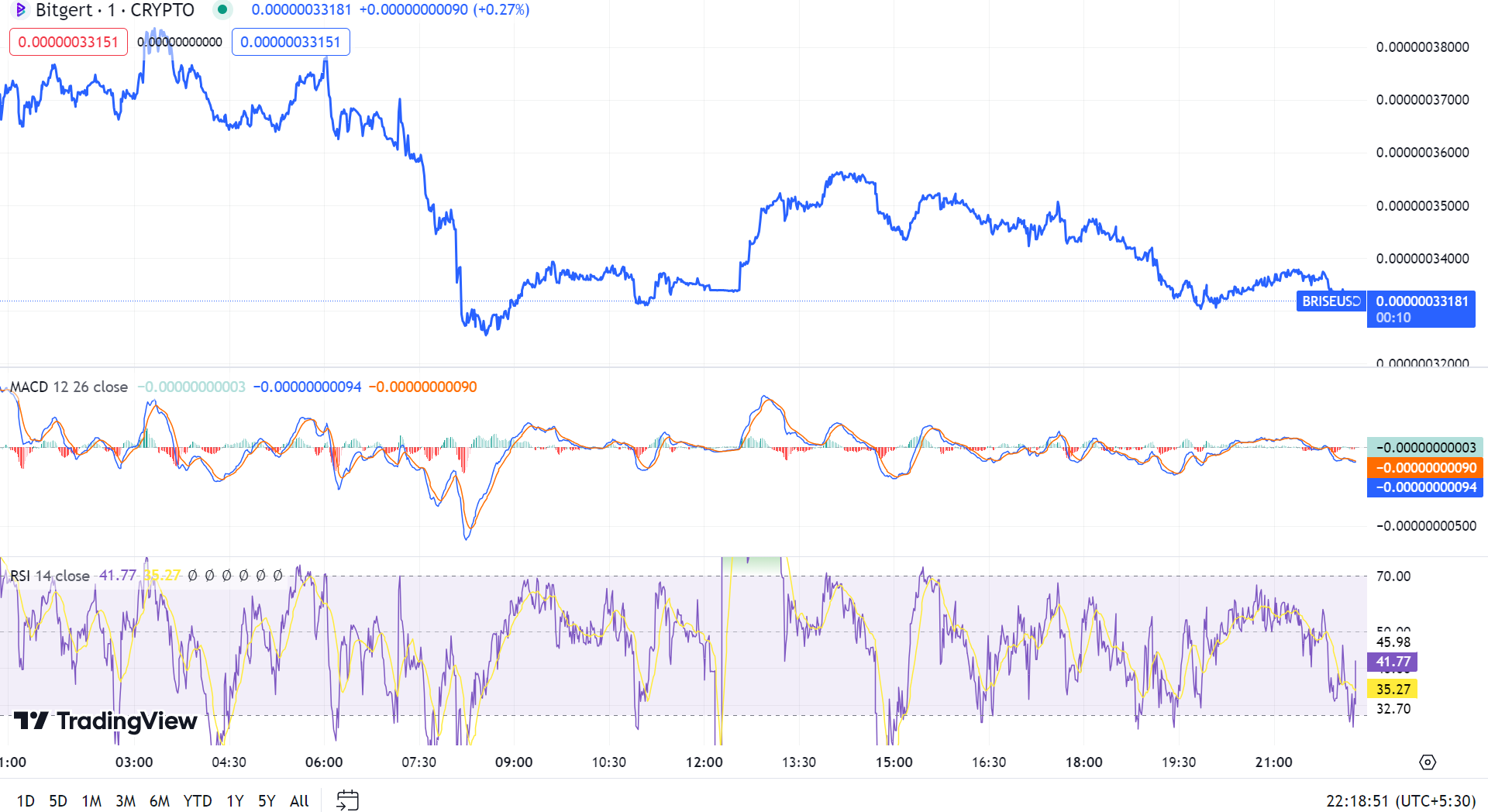Open chart settings gear icon
1488x812 pixels.
click(x=1428, y=762)
